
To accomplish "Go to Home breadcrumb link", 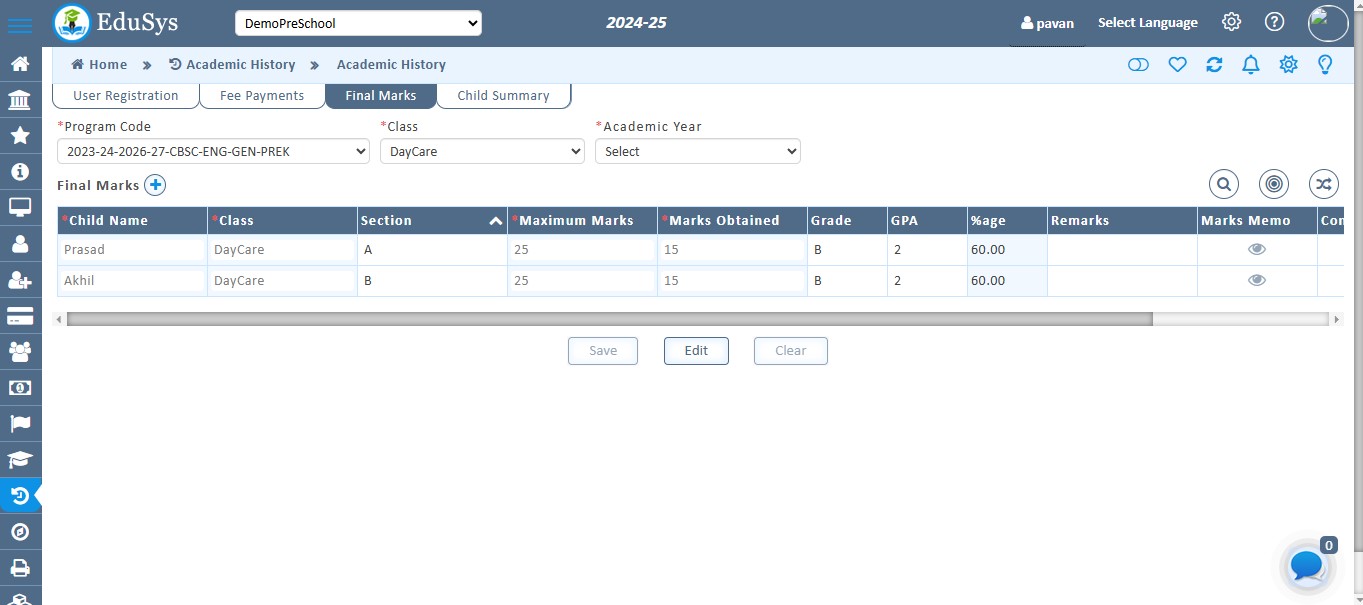I will 99,65.
